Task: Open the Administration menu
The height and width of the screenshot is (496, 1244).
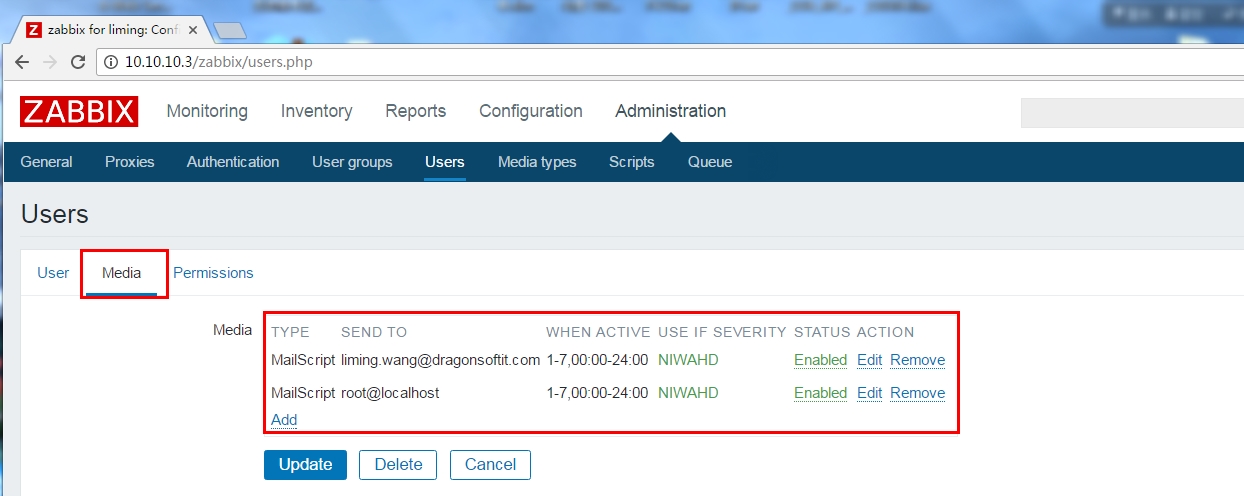Action: tap(671, 111)
